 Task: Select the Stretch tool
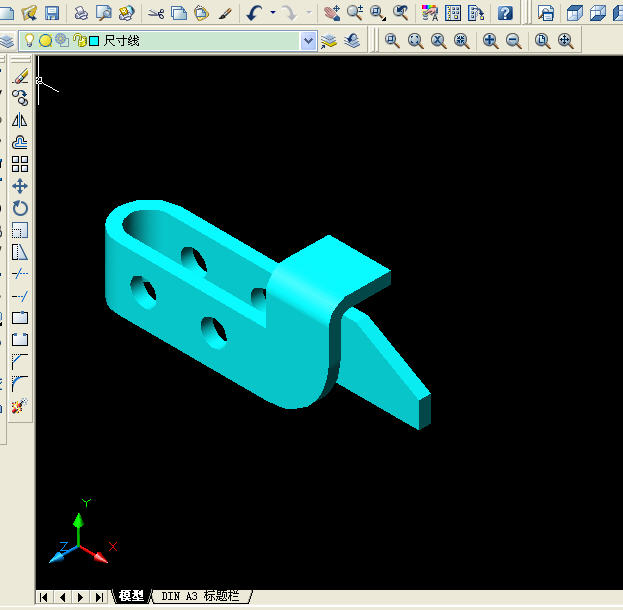[x=20, y=252]
